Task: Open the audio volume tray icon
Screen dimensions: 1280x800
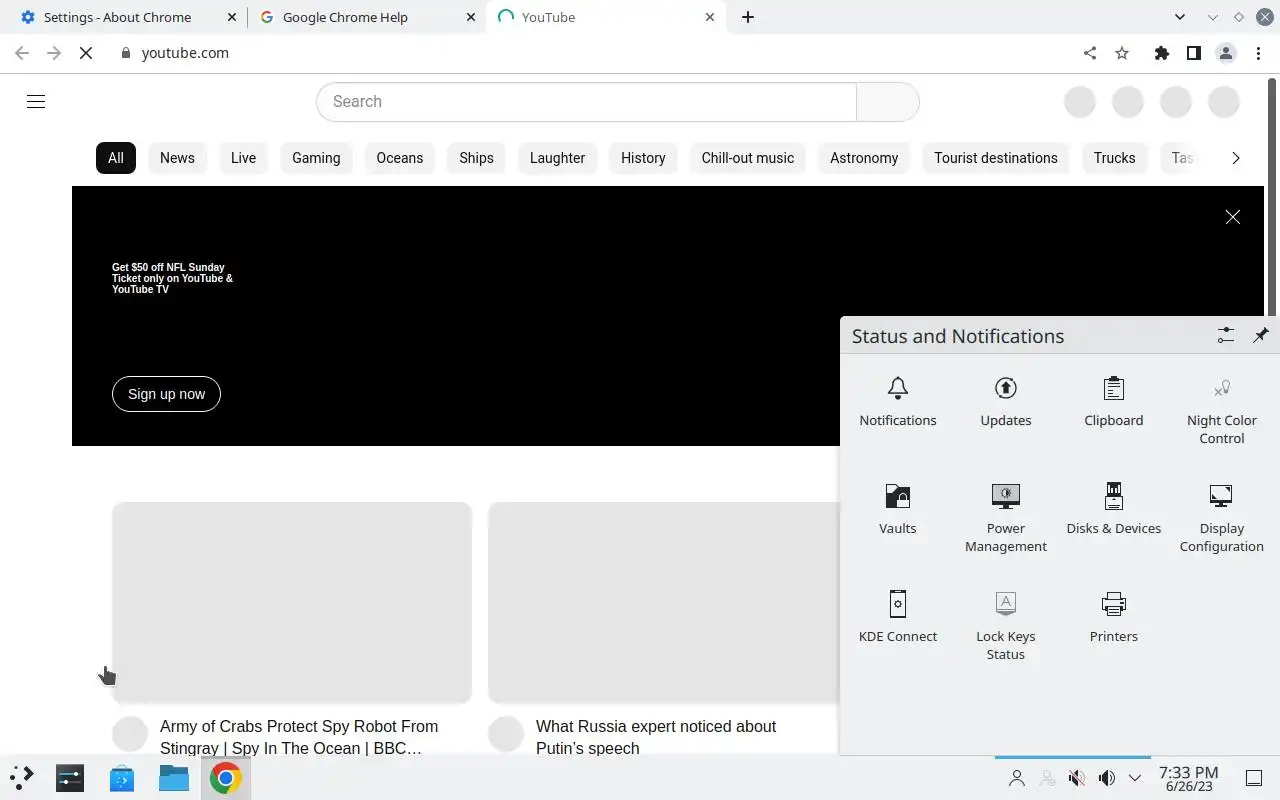Action: pos(1106,778)
